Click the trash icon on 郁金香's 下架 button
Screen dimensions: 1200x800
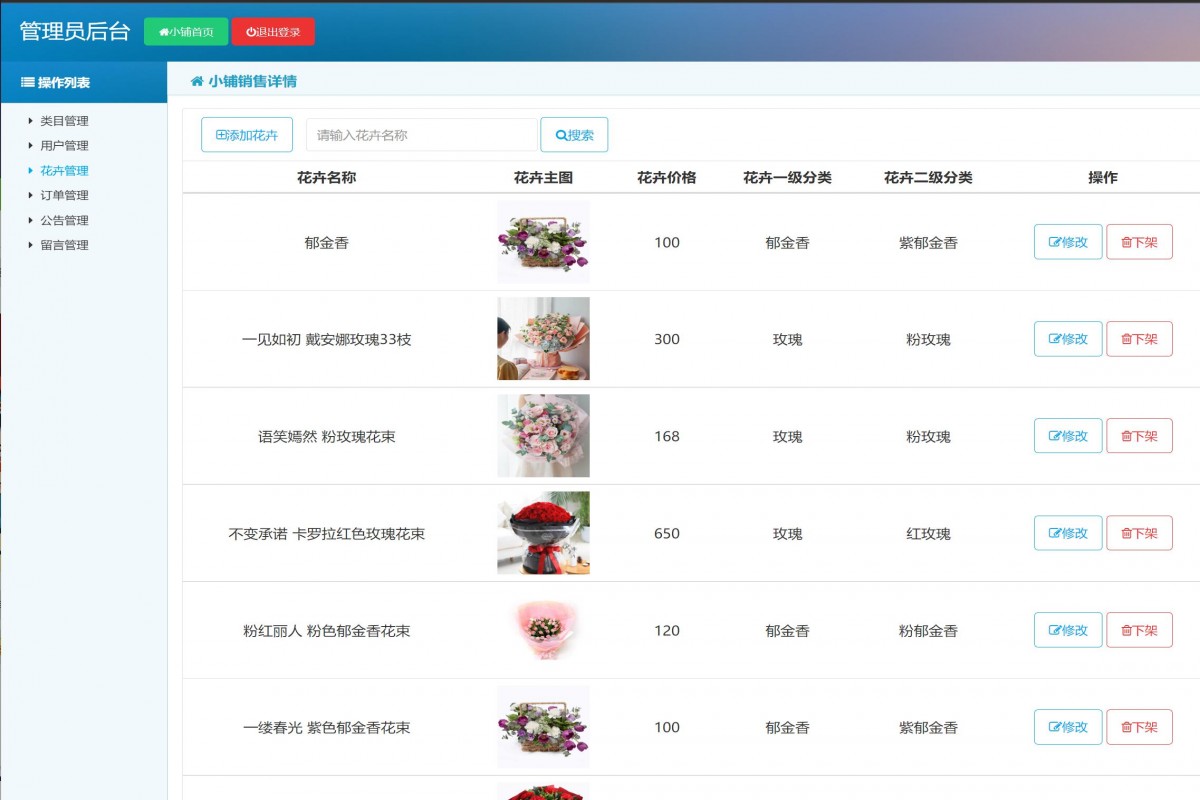1127,241
